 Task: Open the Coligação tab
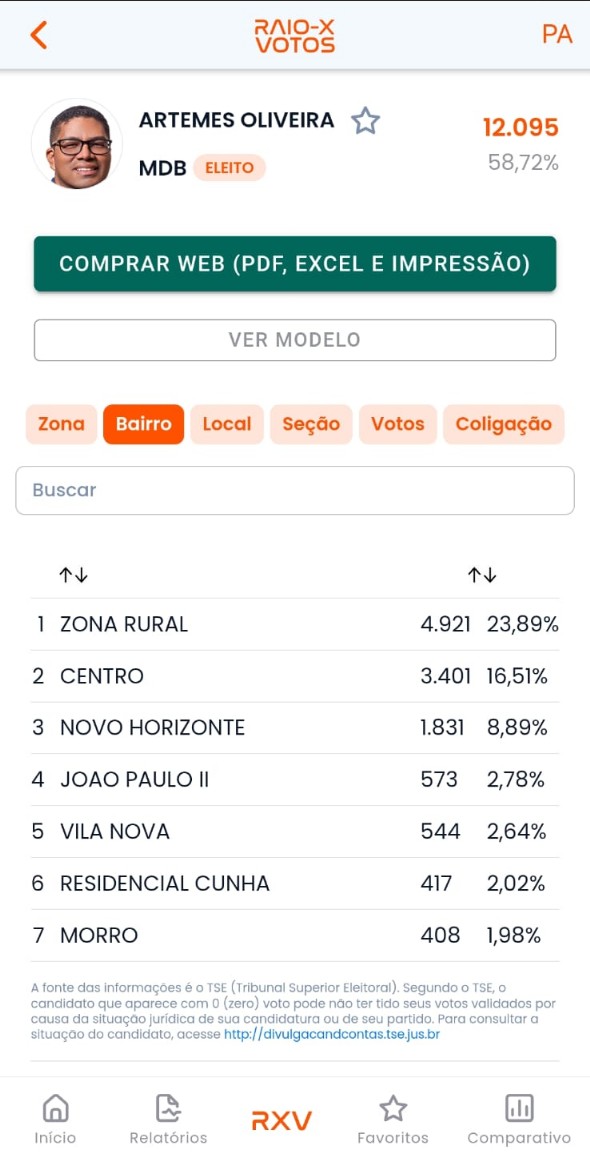[x=504, y=424]
